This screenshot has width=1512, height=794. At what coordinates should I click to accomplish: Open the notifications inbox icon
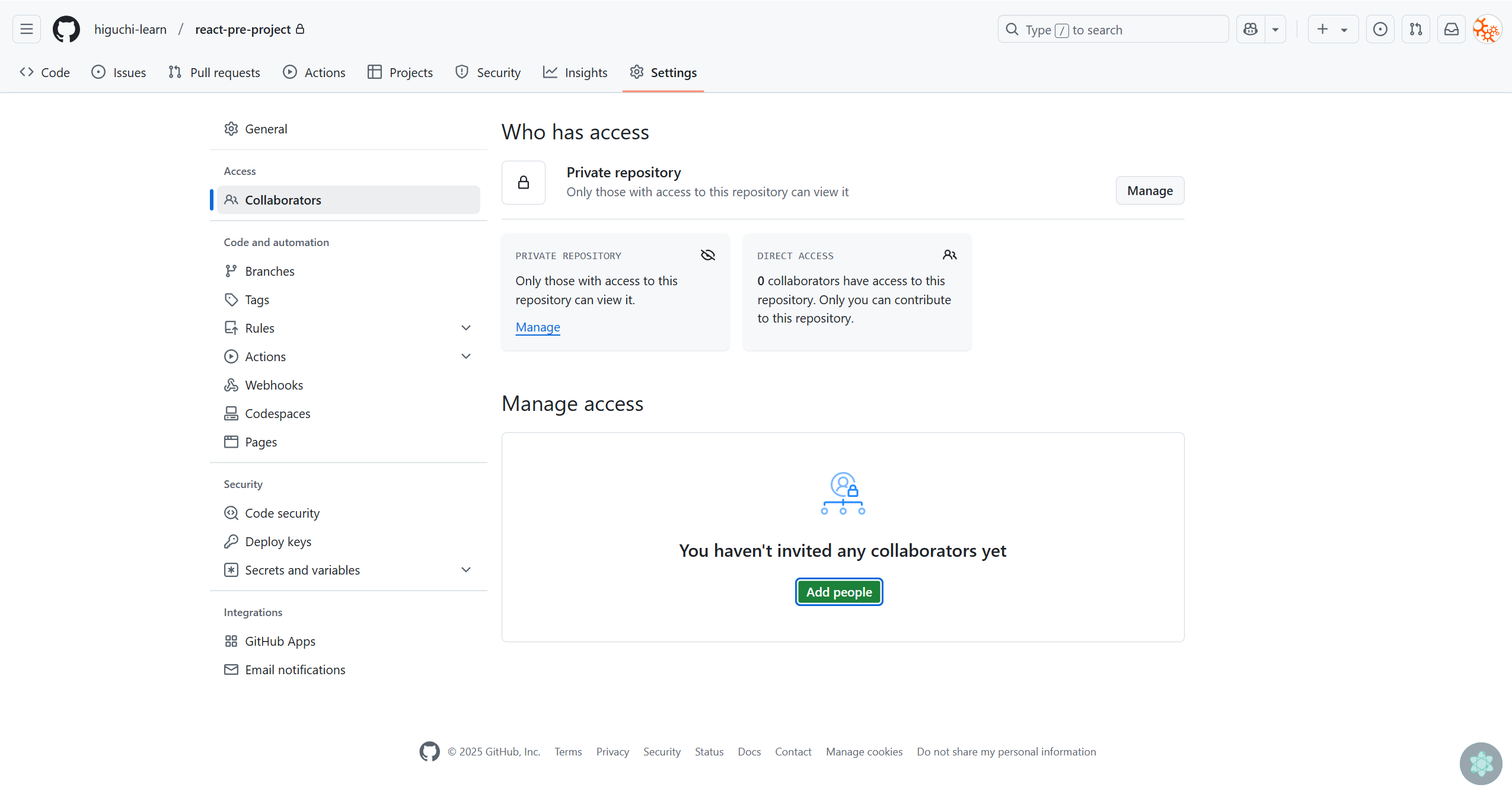[x=1451, y=29]
